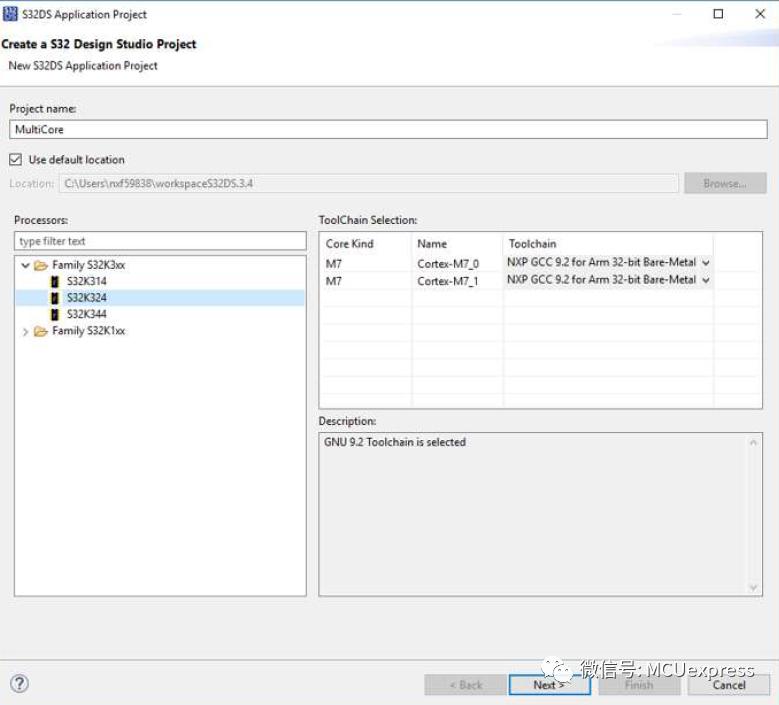Click the Core Kind column header
Screen dimensions: 779x705
coord(350,244)
